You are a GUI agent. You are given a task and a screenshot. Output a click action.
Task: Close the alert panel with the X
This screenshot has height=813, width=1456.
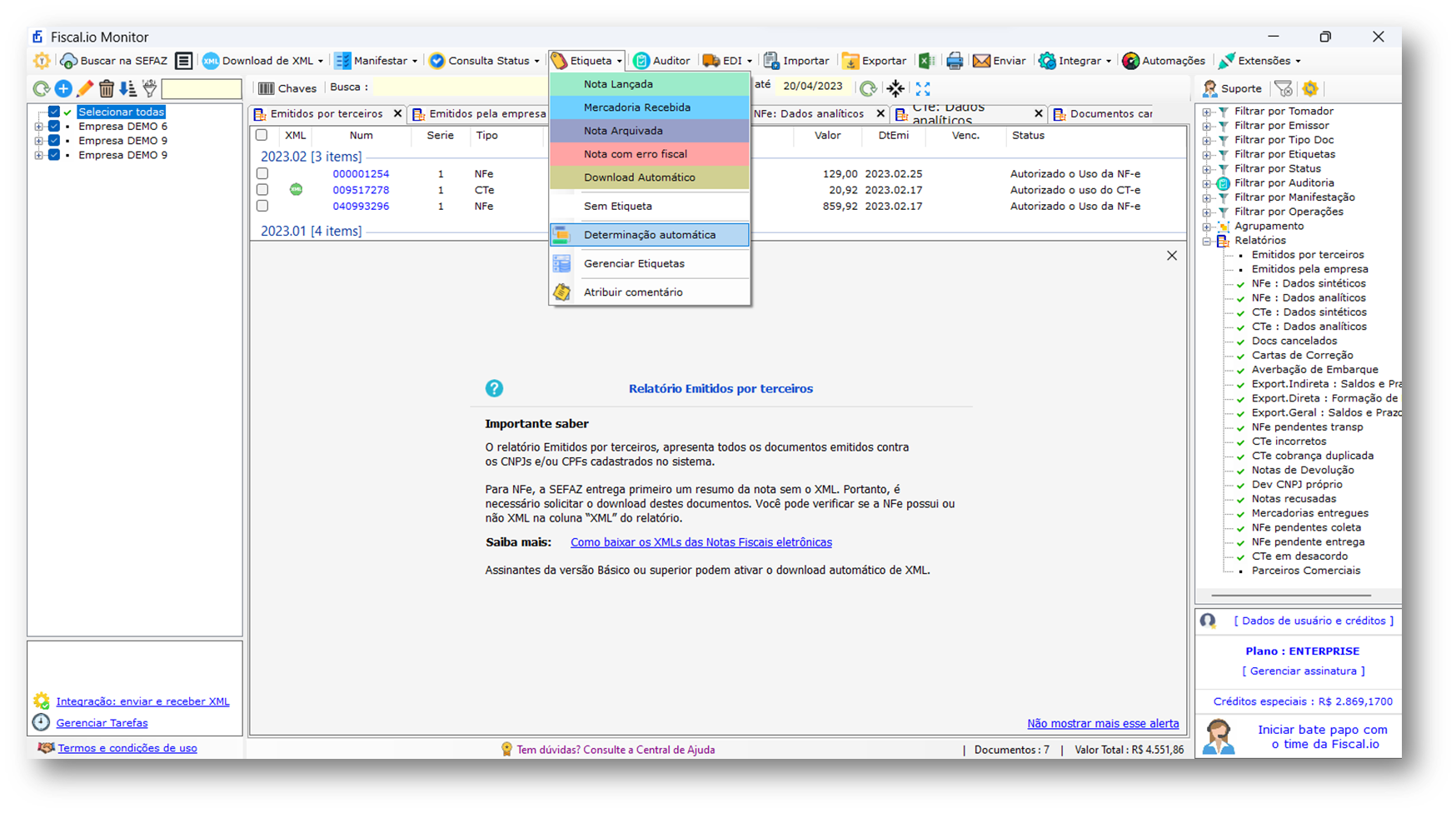click(x=1172, y=256)
